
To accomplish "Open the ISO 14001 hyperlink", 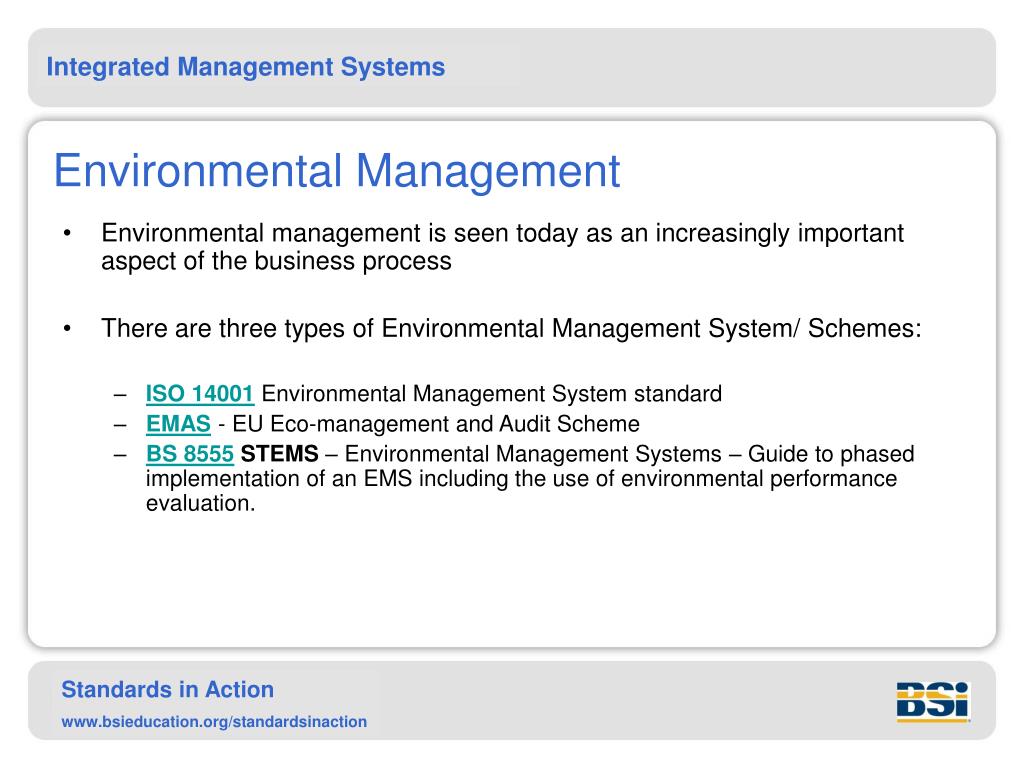I will (x=200, y=394).
